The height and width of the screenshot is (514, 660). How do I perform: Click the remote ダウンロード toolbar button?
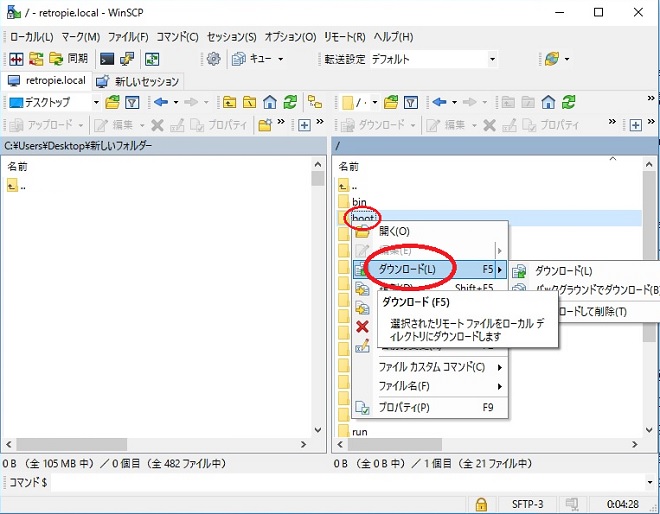(373, 125)
